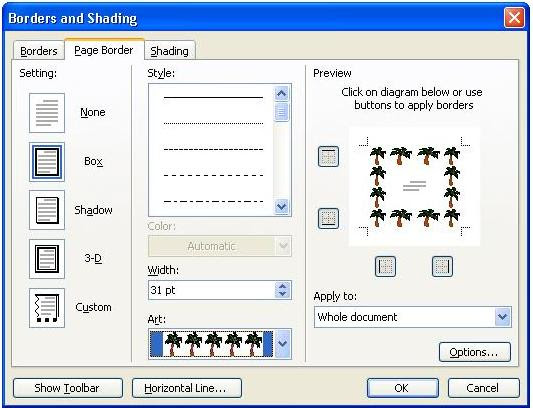Switch to the Borders tab

click(x=39, y=51)
